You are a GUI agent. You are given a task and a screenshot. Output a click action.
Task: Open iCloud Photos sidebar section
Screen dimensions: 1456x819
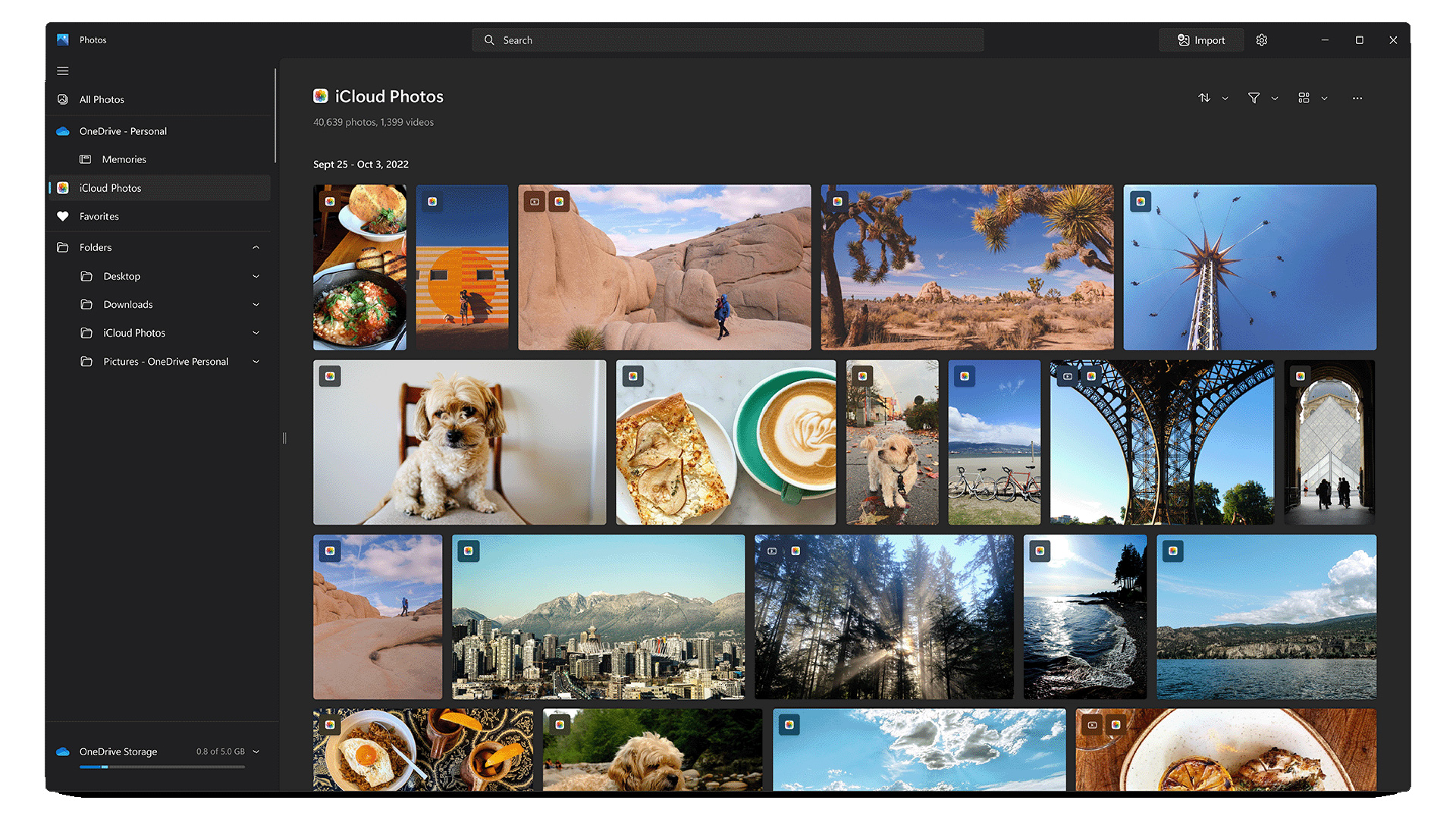point(110,187)
